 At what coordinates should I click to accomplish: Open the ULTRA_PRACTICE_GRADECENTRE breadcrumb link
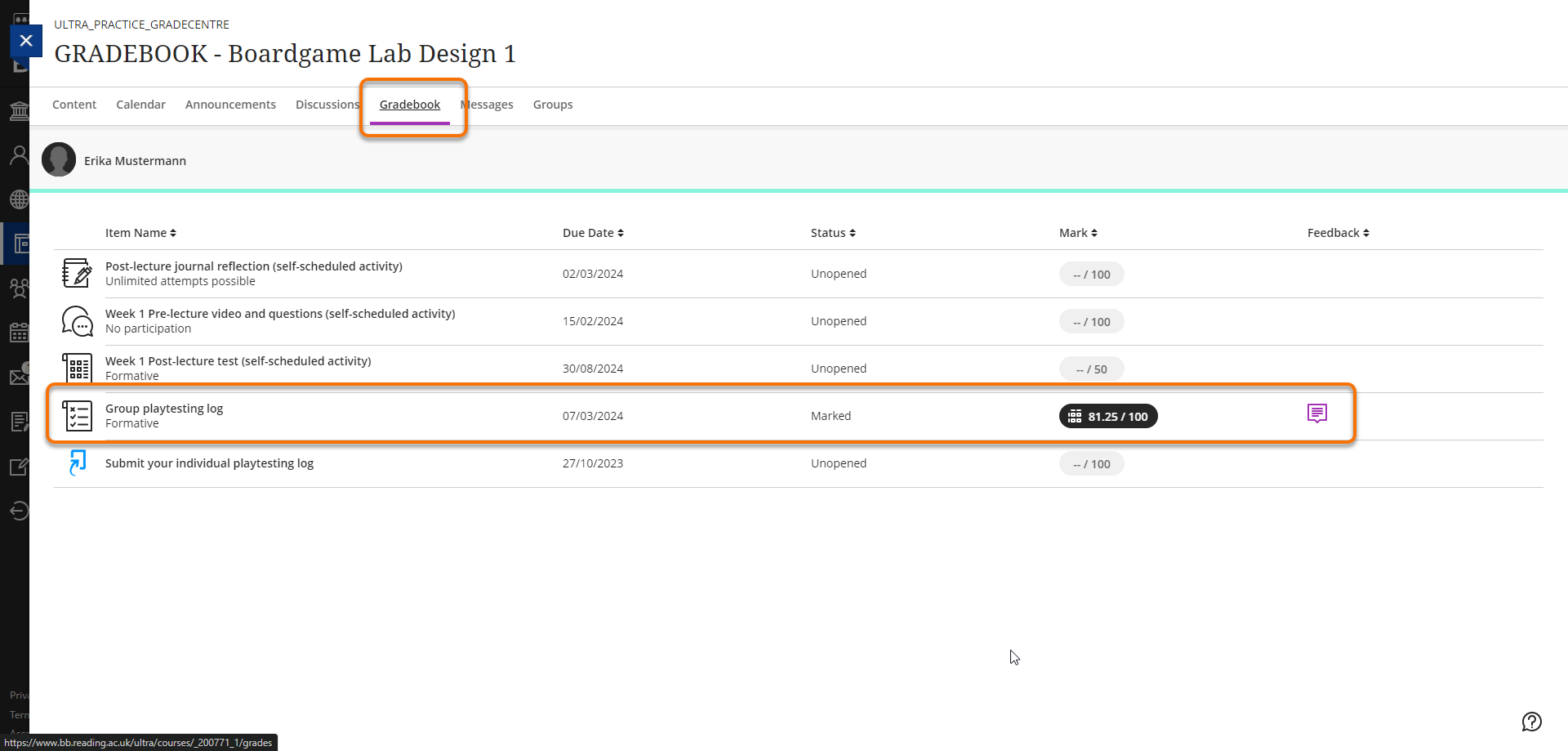[140, 24]
